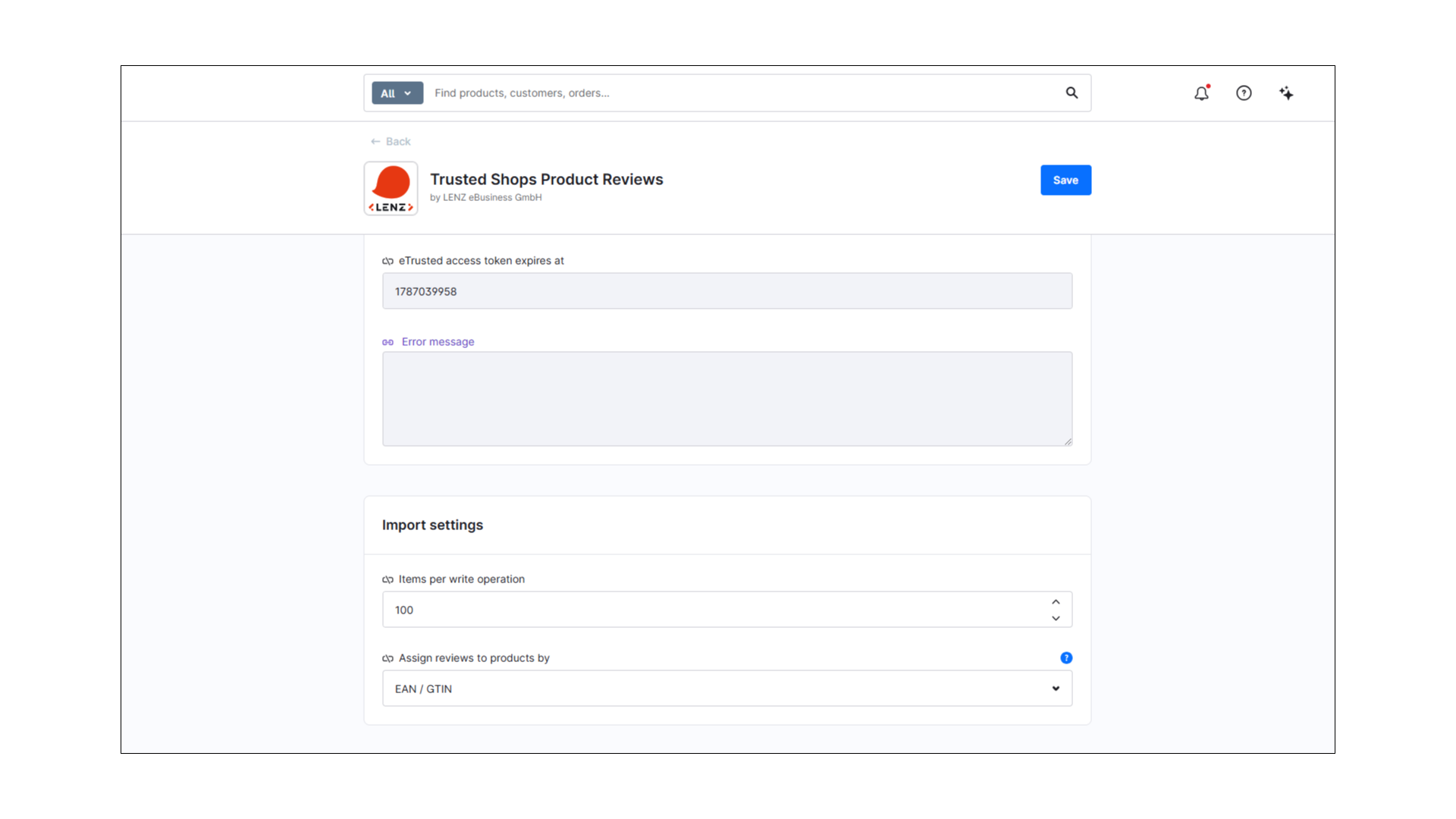
Task: Click the Trusted Shops Product Reviews title
Action: tap(547, 179)
